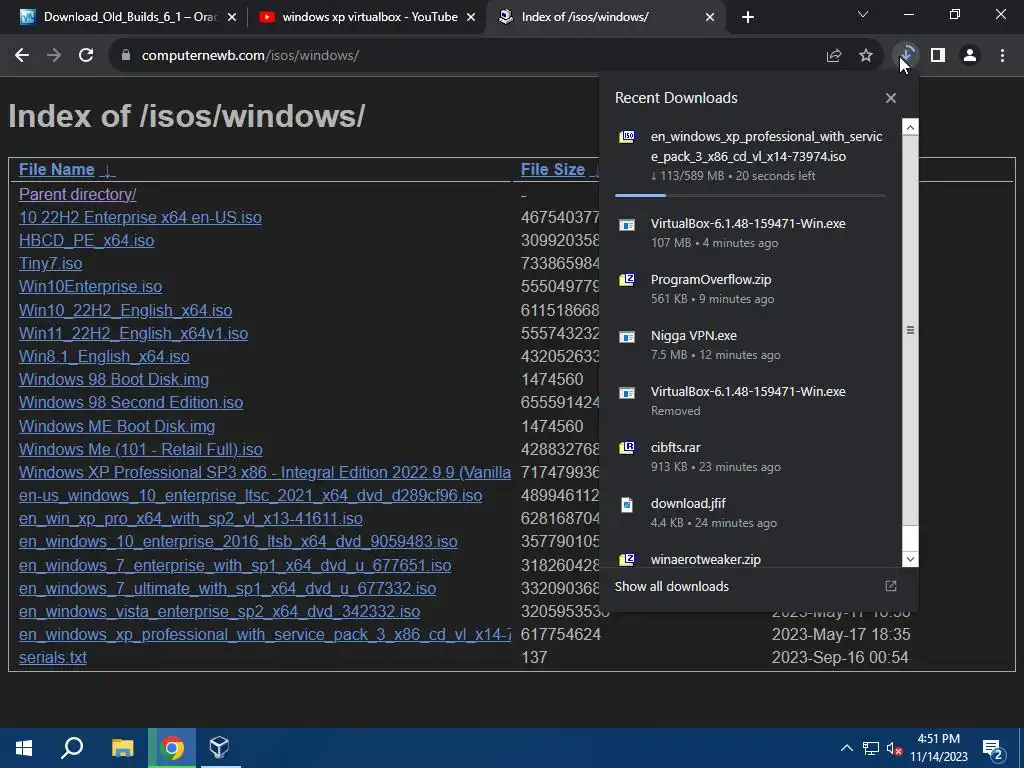The image size is (1024, 768).
Task: Open ProgramOverflow.zip download
Action: click(x=750, y=289)
